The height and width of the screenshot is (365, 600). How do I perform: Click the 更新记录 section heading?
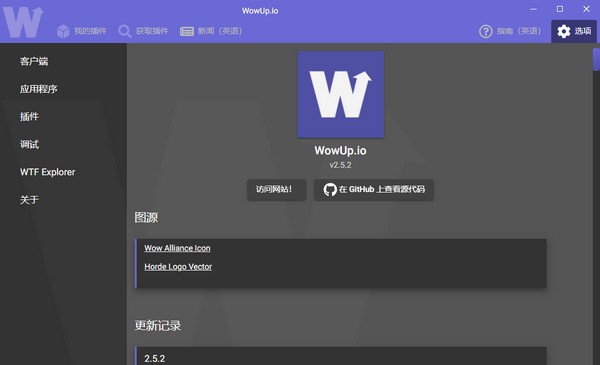(158, 326)
